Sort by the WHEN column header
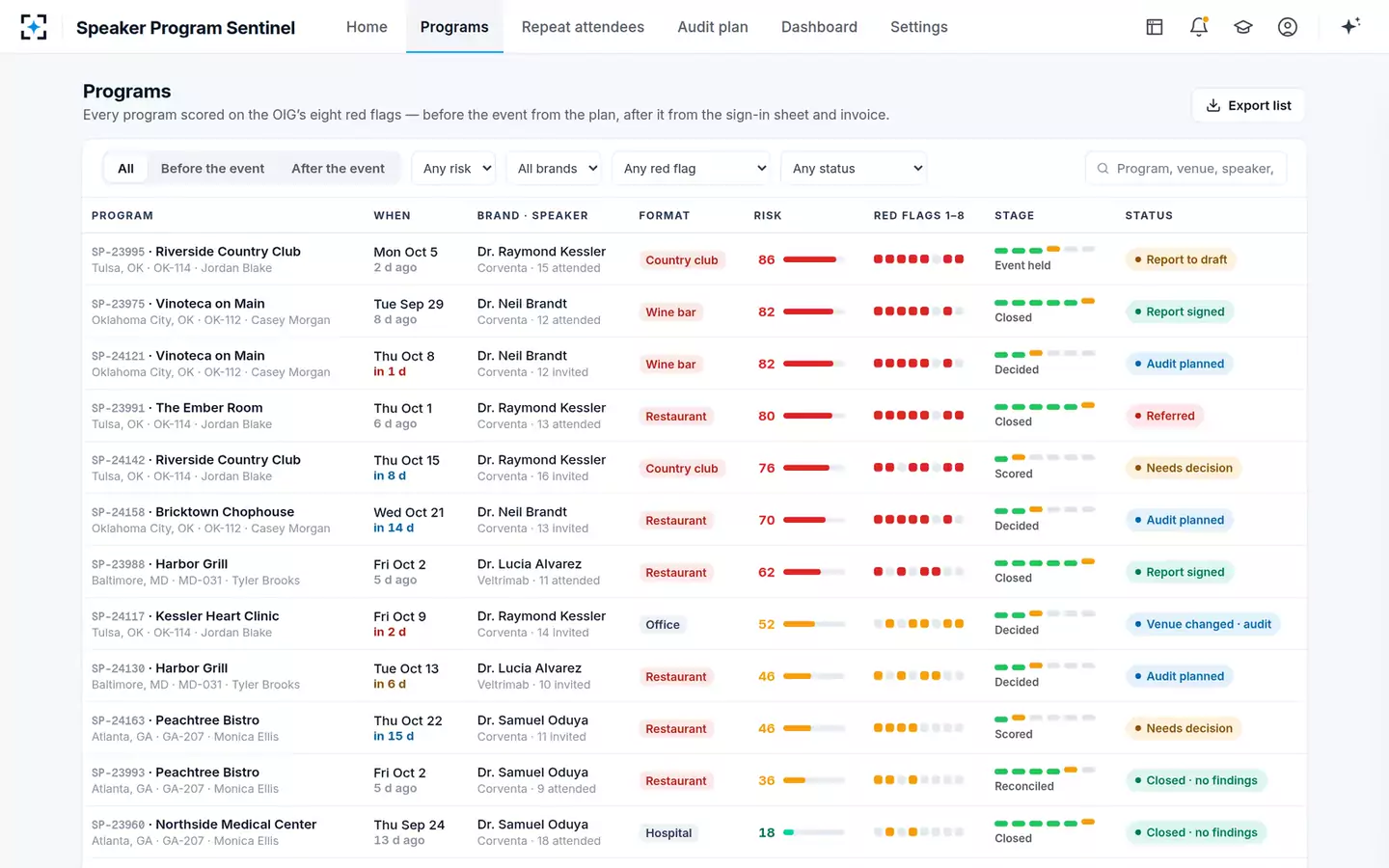 pos(392,215)
